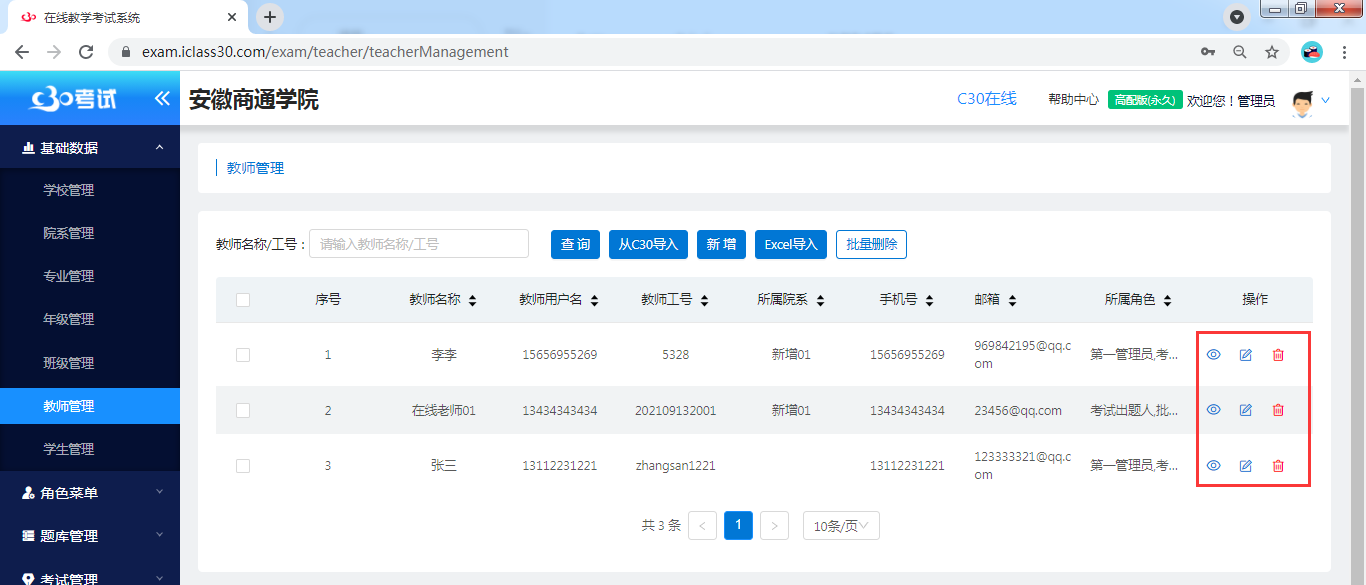
Task: Check the row checkbox for 李李
Action: click(243, 354)
